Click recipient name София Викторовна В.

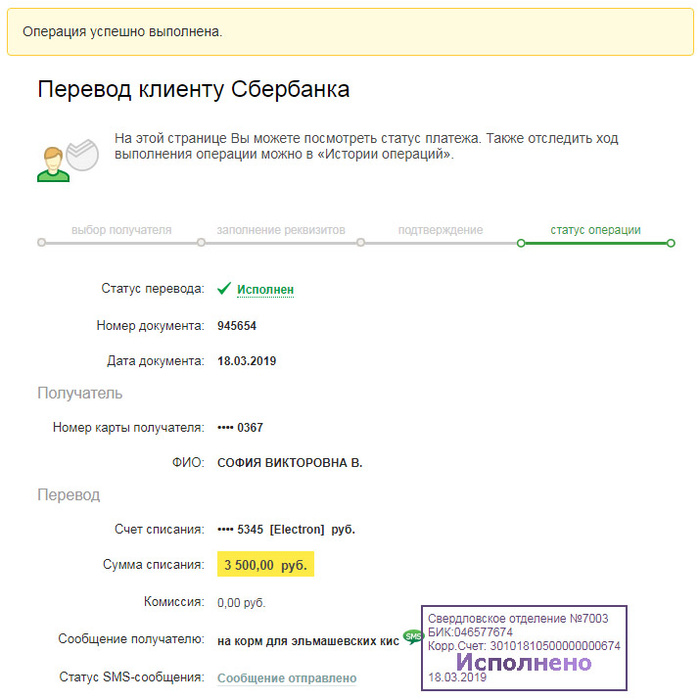(x=290, y=463)
